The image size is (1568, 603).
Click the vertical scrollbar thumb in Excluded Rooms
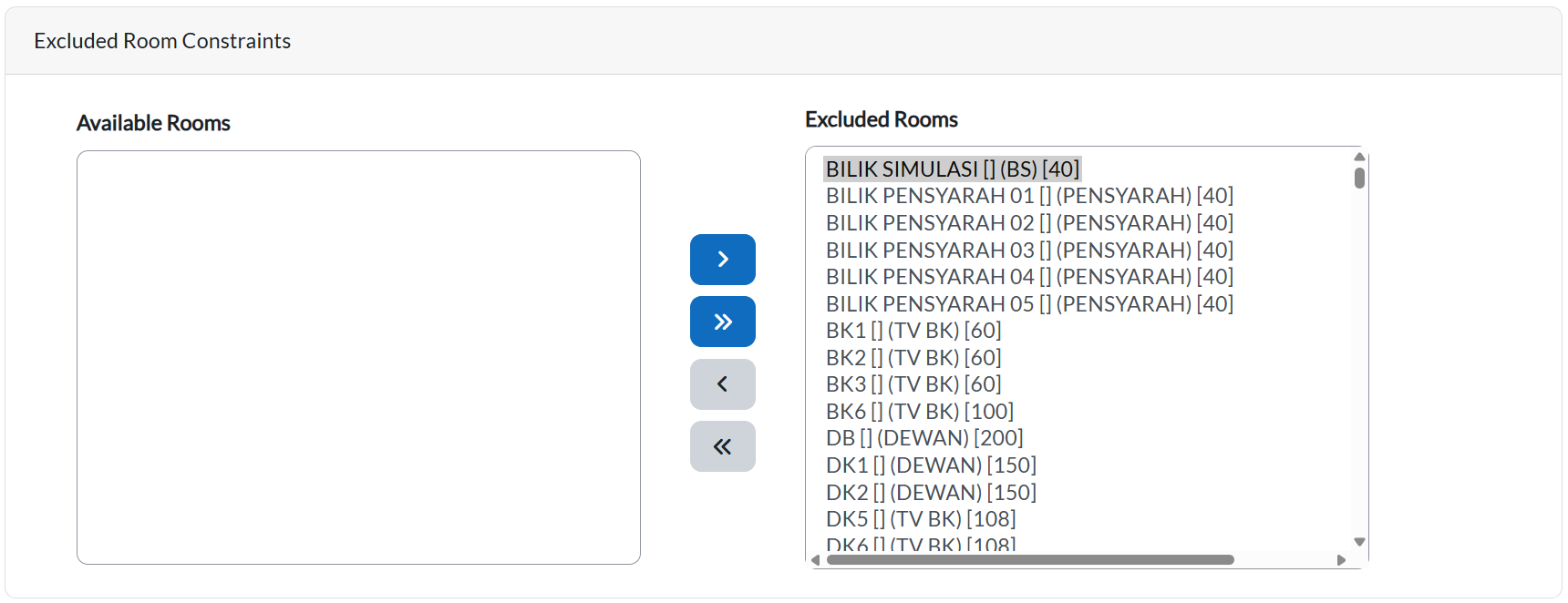click(1359, 178)
